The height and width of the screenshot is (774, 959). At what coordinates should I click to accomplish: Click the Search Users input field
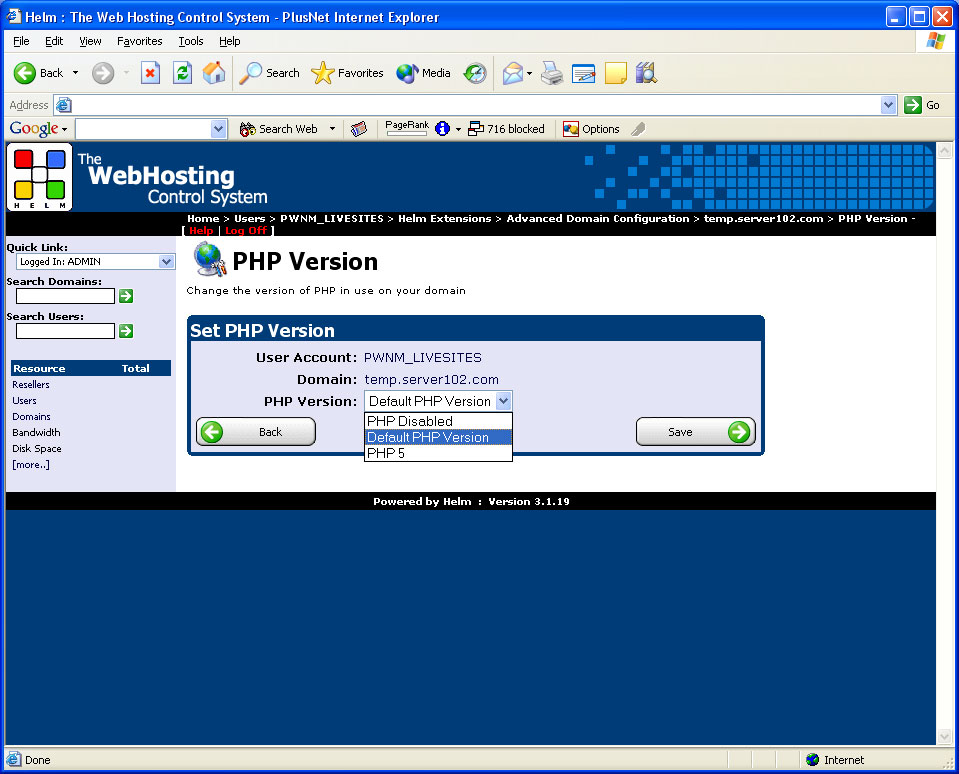click(65, 331)
